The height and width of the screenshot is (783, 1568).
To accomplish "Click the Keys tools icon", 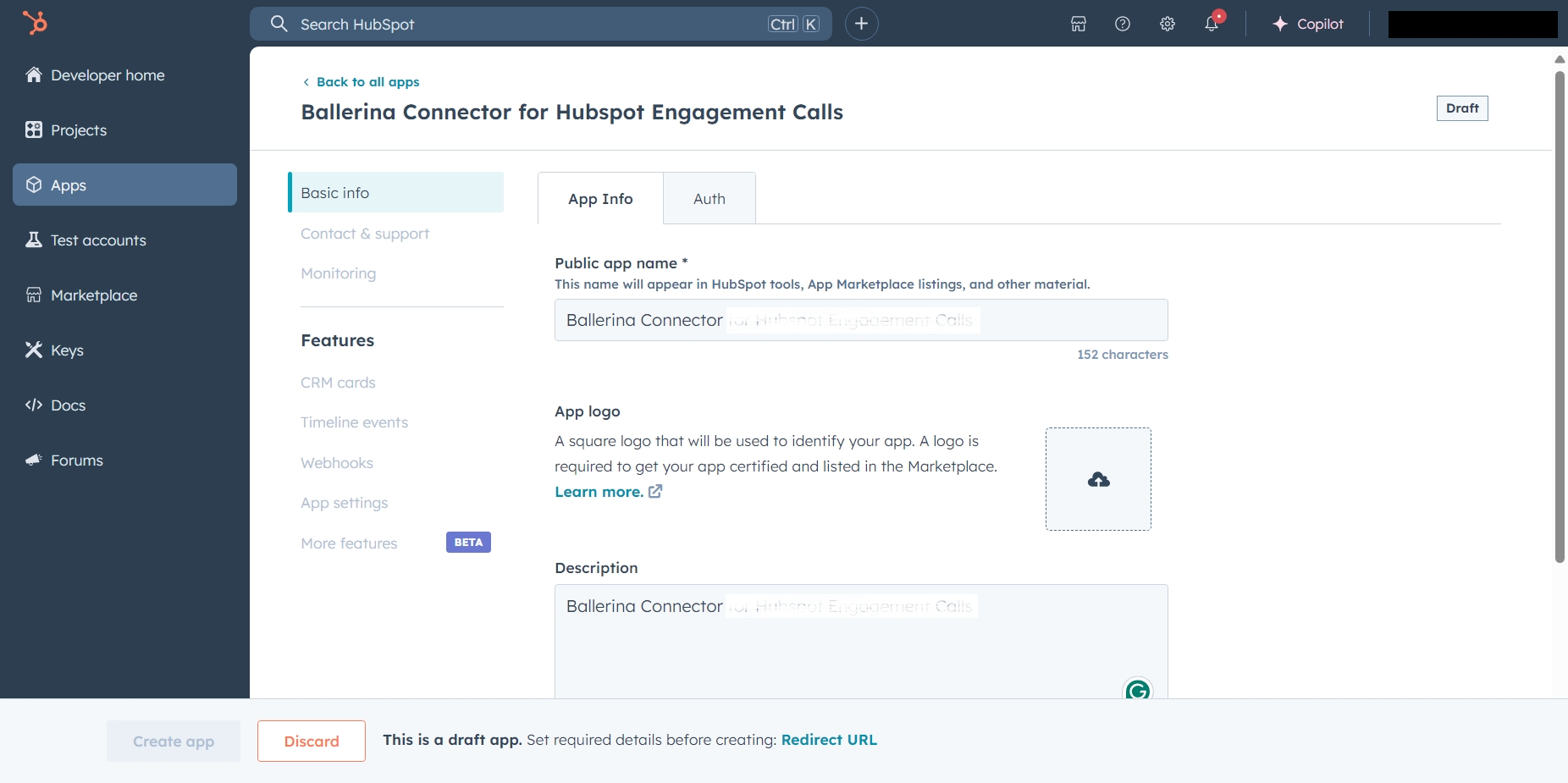I will coord(34,350).
